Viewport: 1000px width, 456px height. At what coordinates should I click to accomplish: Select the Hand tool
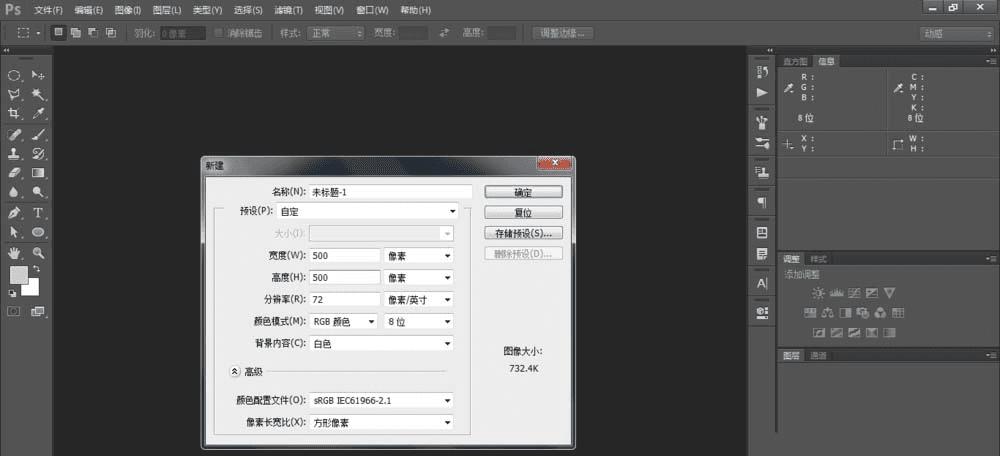[15, 253]
